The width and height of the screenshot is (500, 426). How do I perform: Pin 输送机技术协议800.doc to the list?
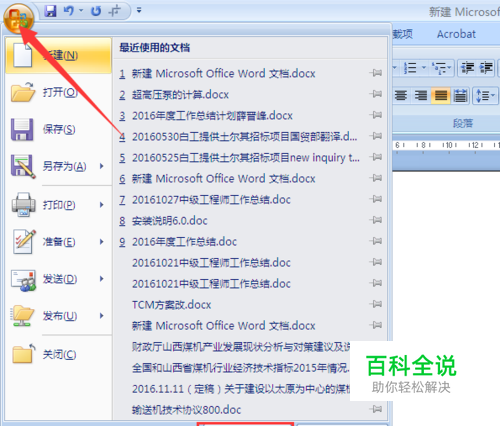pyautogui.click(x=376, y=409)
